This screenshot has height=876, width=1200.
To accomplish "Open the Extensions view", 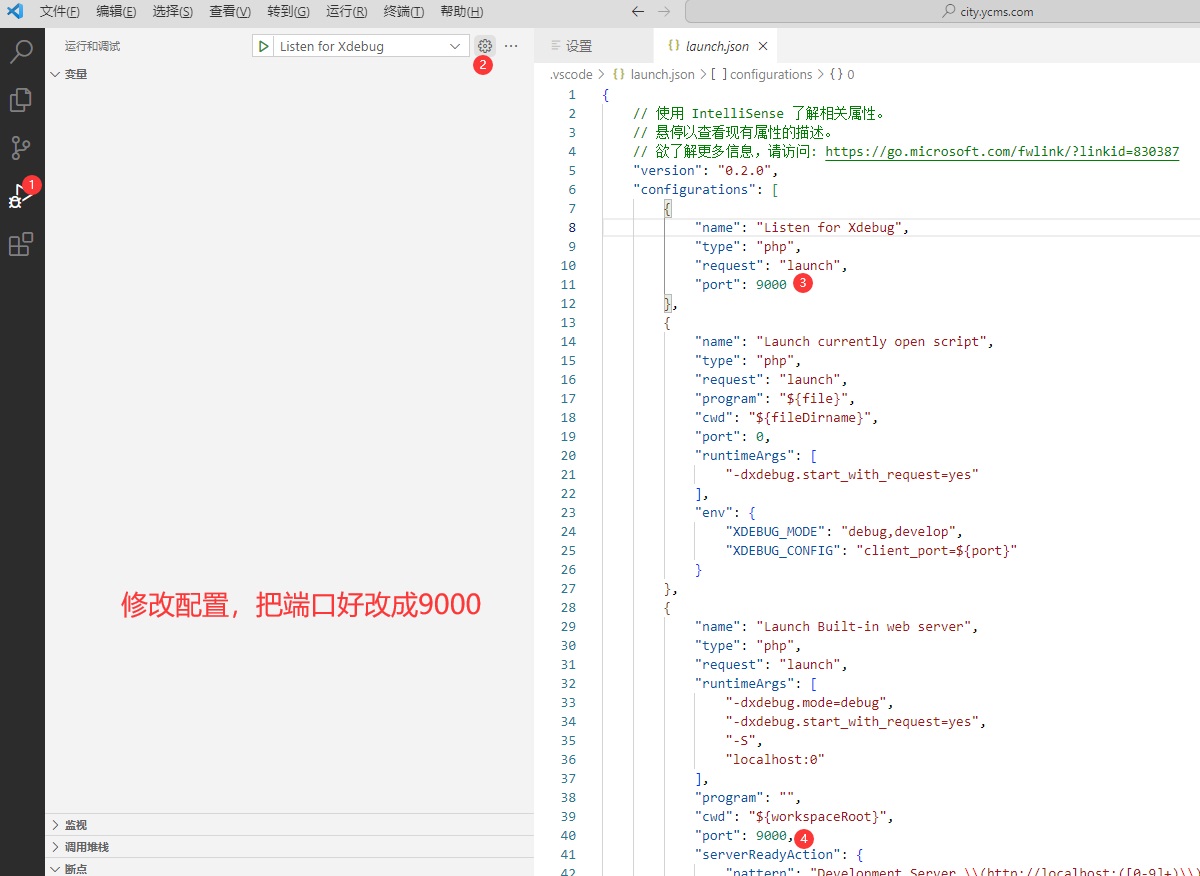I will tap(21, 244).
